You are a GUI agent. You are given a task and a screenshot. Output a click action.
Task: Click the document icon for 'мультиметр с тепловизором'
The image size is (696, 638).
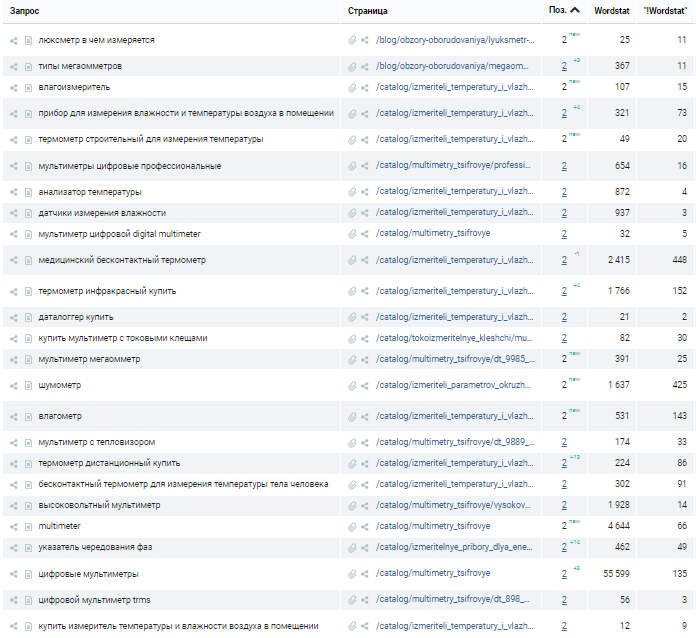(x=28, y=443)
